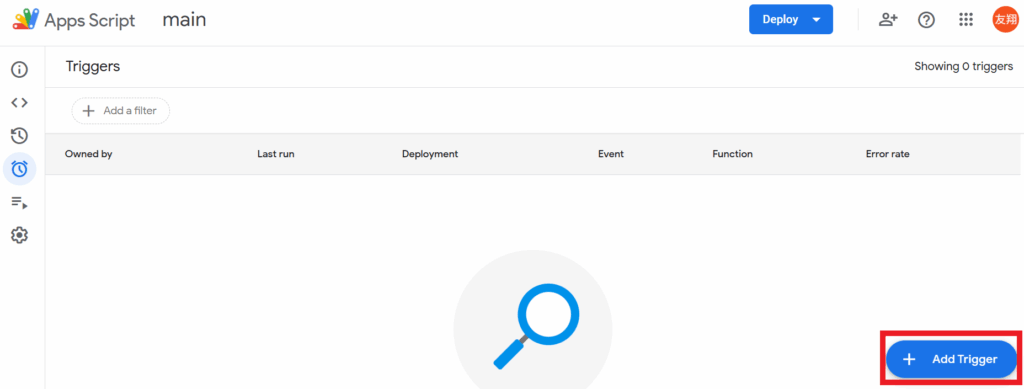Image resolution: width=1024 pixels, height=389 pixels.
Task: Open Executions list in sidebar
Action: tap(20, 202)
